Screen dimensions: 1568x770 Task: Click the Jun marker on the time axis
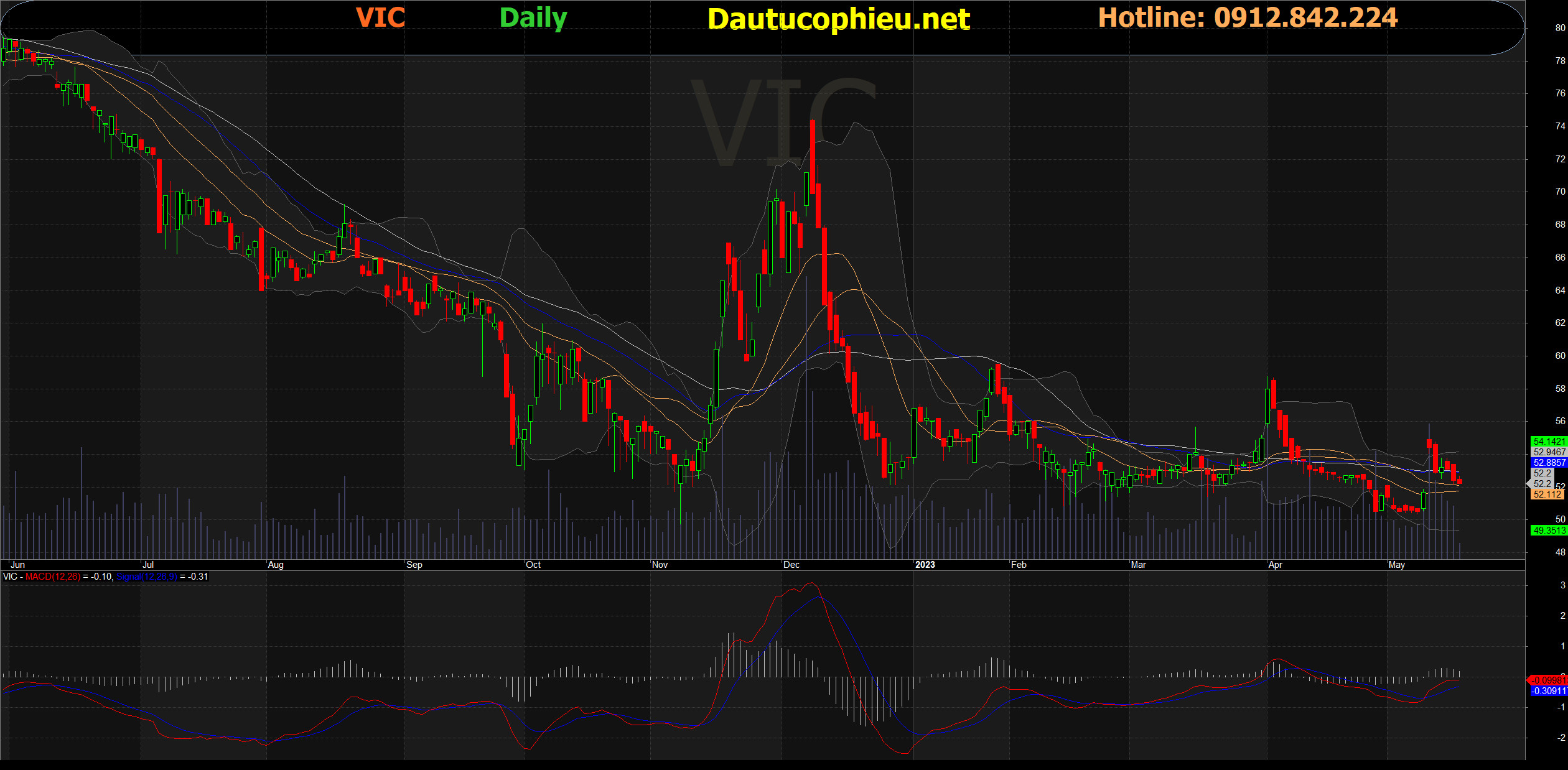click(x=18, y=565)
